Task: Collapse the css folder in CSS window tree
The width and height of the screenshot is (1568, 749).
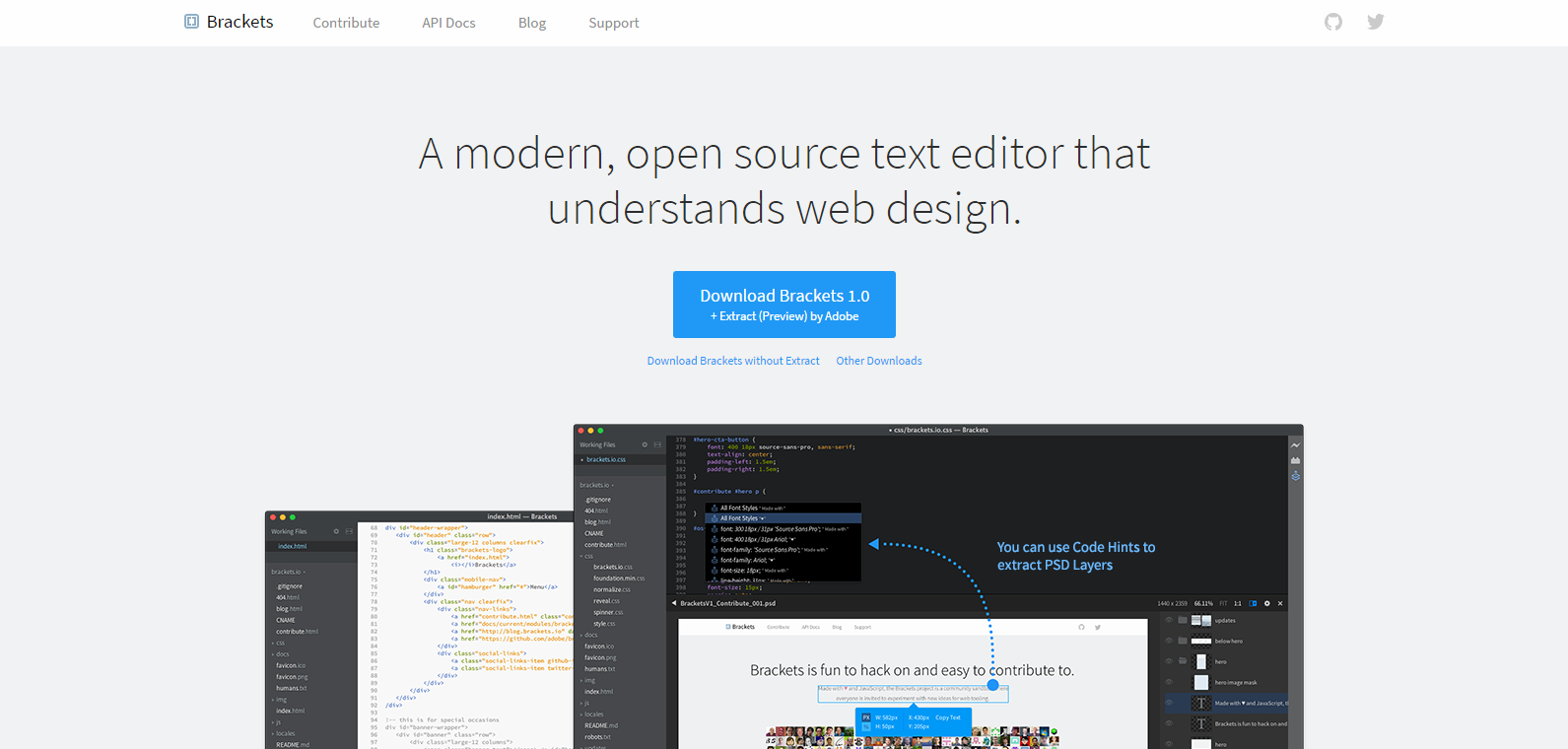Action: click(x=586, y=556)
